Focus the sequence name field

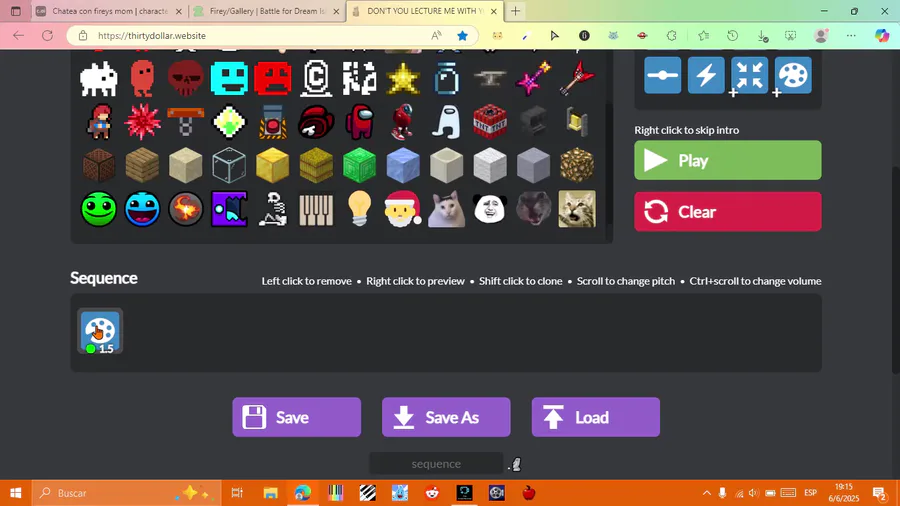tap(436, 464)
